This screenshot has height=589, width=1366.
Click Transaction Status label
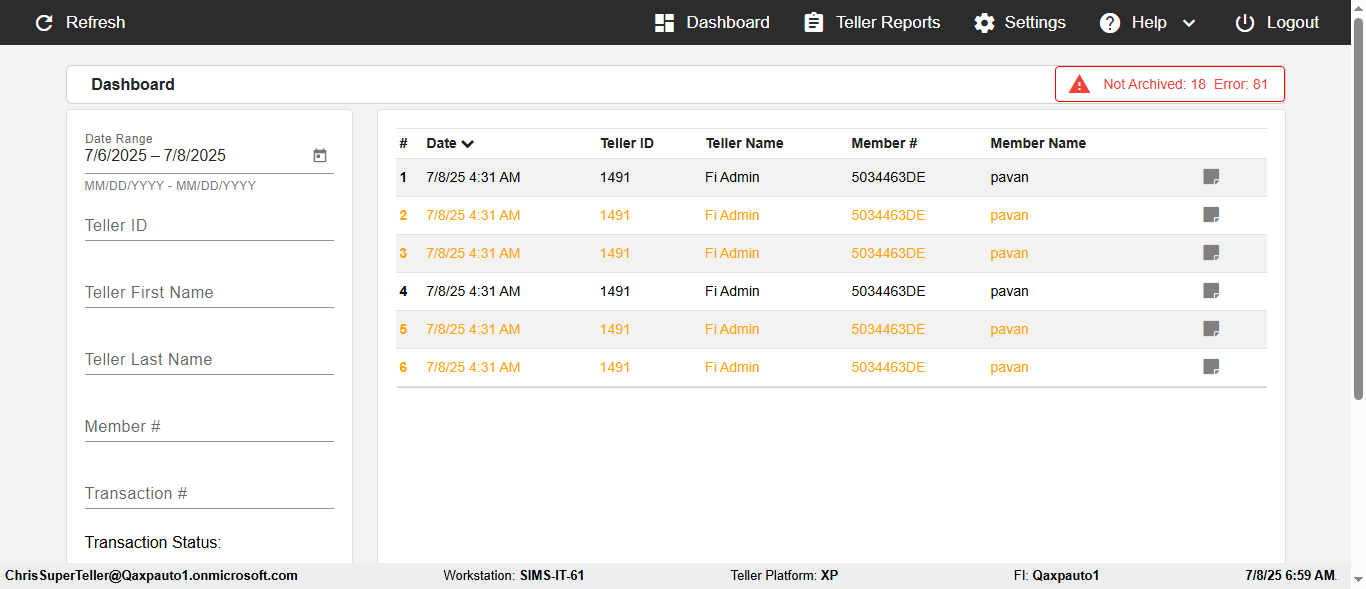click(153, 542)
